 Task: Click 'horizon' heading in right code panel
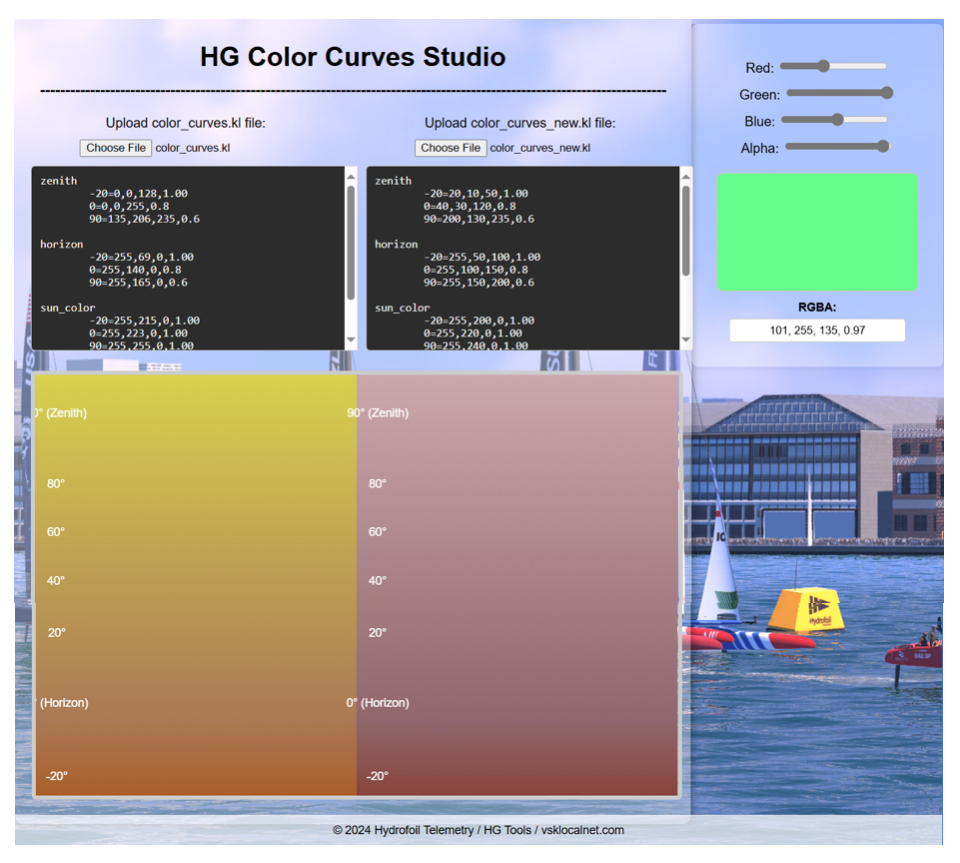[x=396, y=244]
